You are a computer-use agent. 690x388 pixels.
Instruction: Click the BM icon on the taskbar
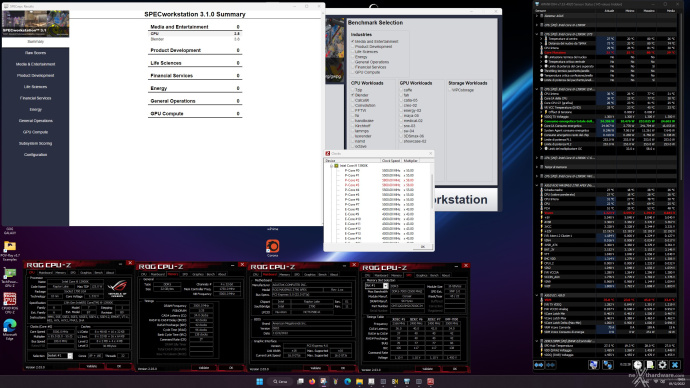point(395,381)
